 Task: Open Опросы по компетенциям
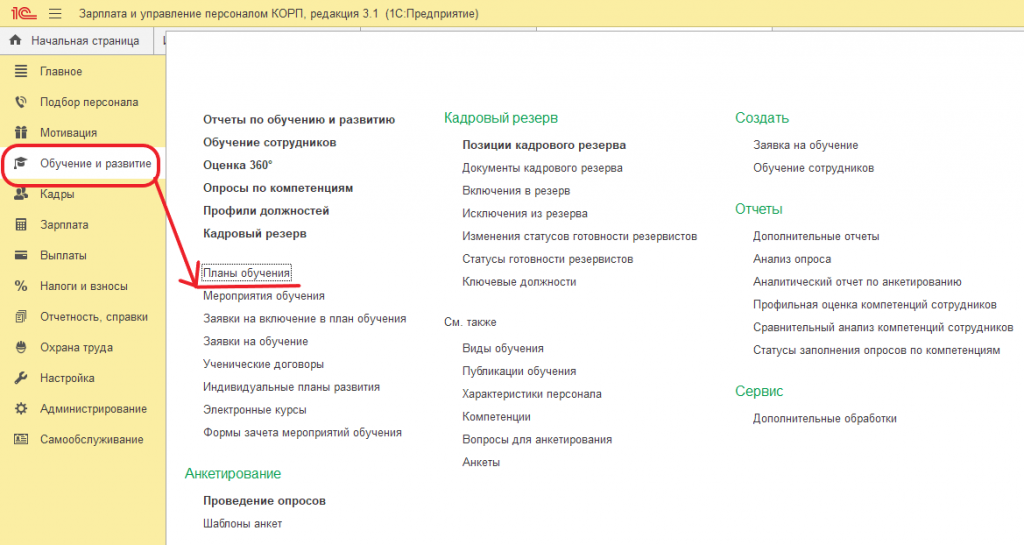pos(278,188)
